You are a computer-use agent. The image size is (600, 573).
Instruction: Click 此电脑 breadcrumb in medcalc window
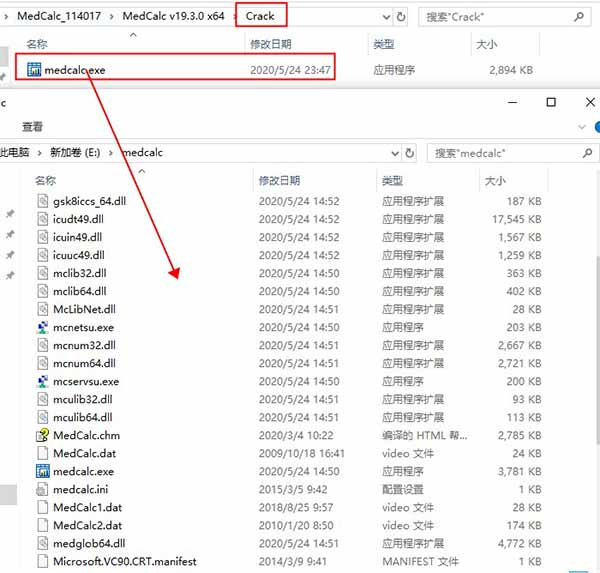[15, 153]
